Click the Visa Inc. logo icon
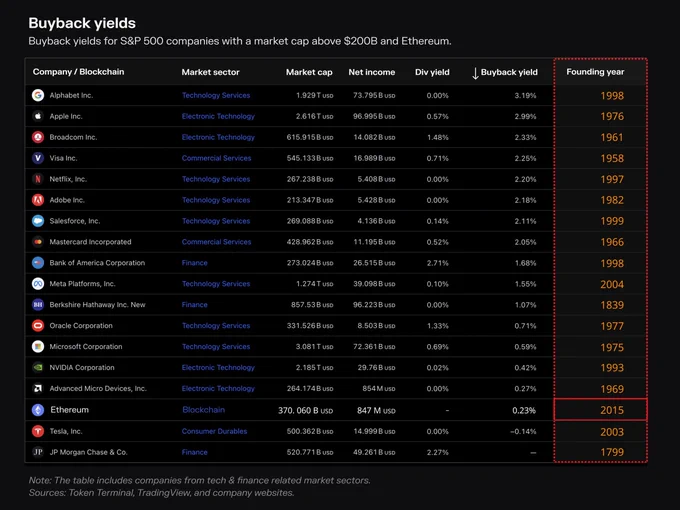Image resolution: width=680 pixels, height=510 pixels. point(38,158)
